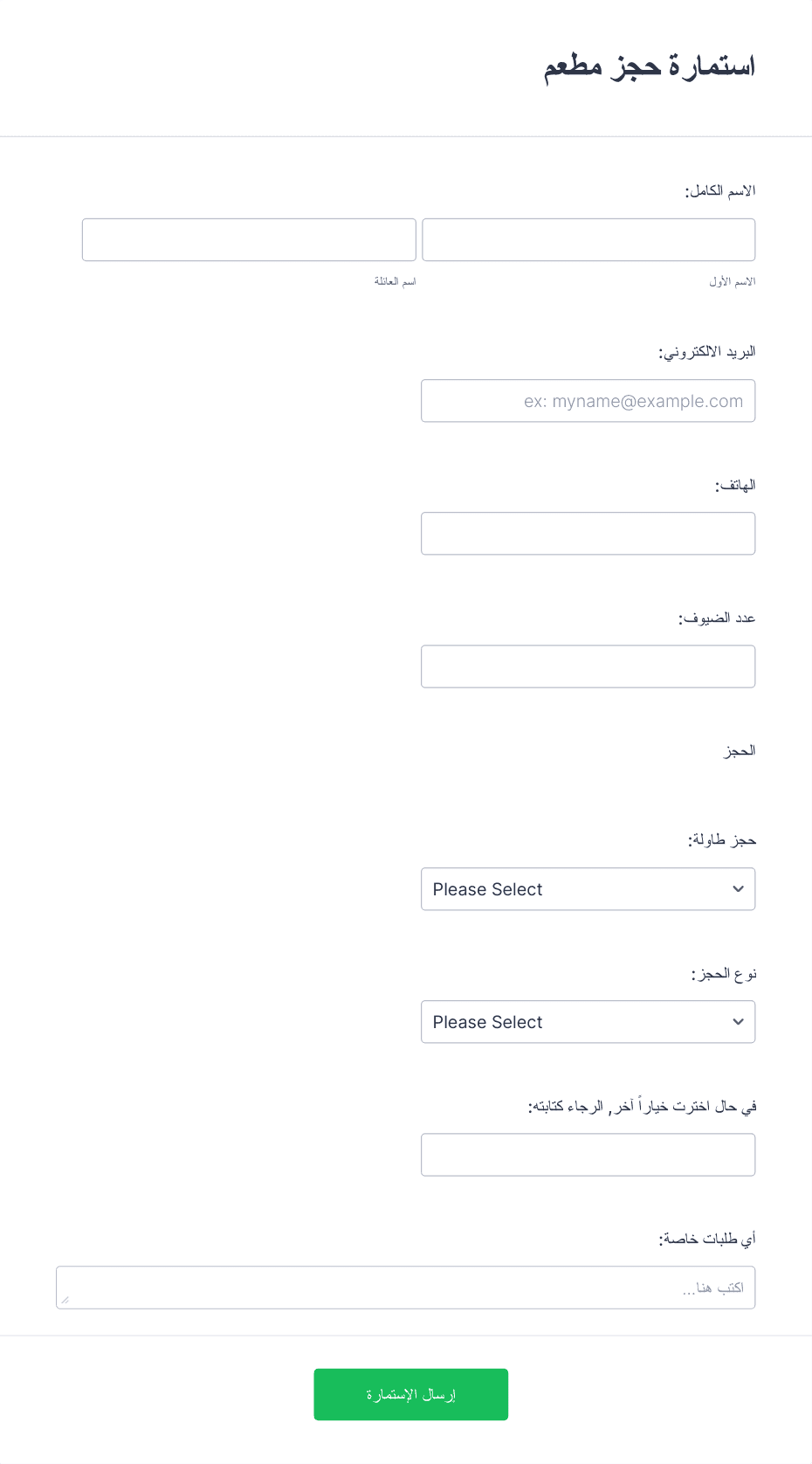The height and width of the screenshot is (1464, 812).
Task: Focus the email field with example placeholder
Action: click(588, 401)
